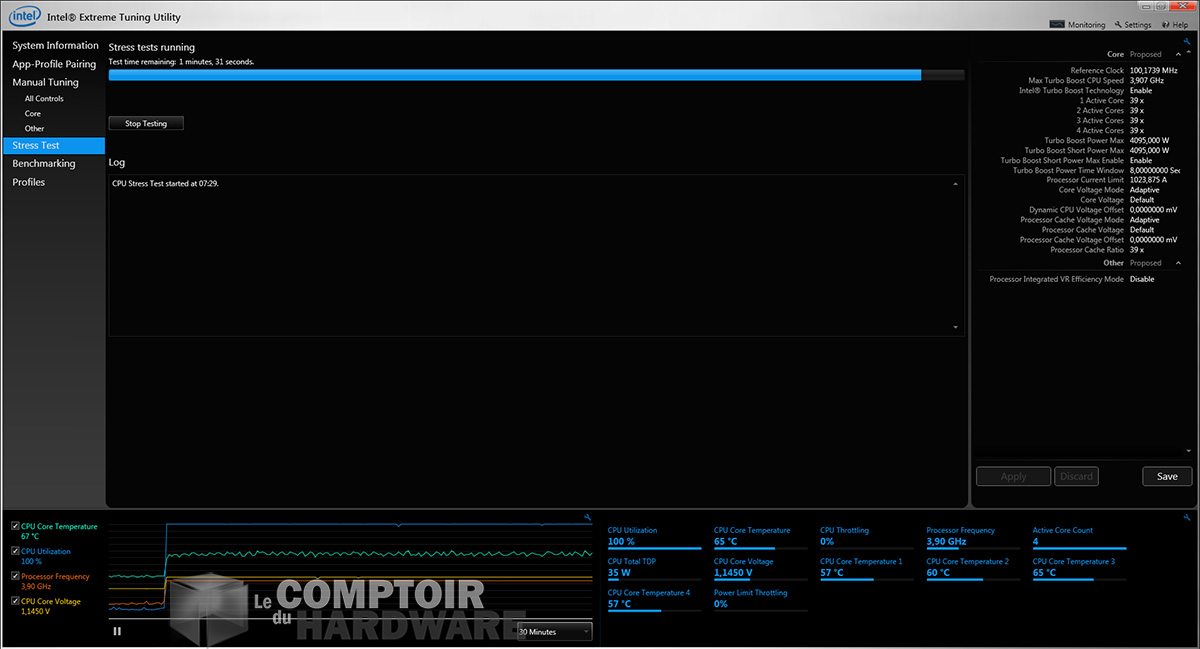Click the Active Core Count tile
Image resolution: width=1200 pixels, height=649 pixels.
click(1080, 537)
